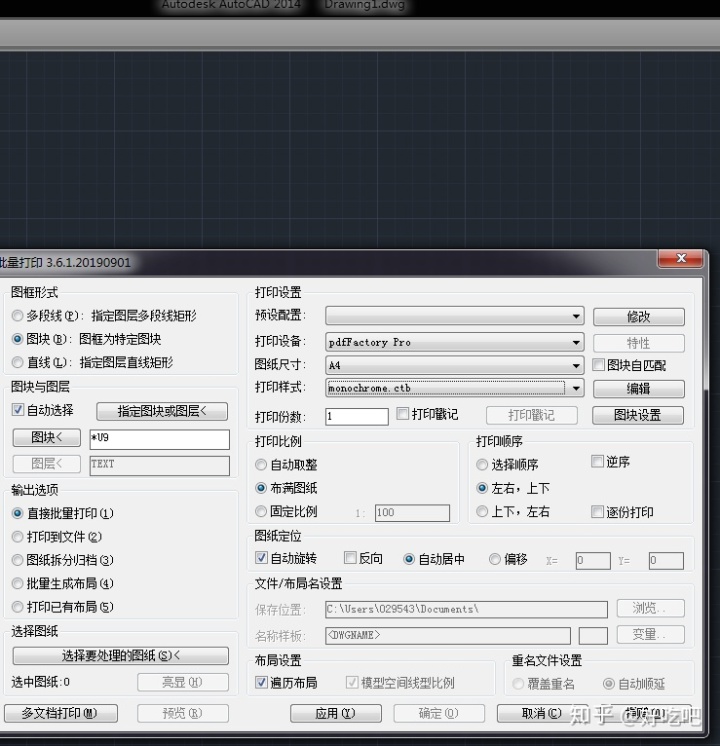Screen dimensions: 720x746
Task: Select 固定比例 print scale option
Action: point(261,511)
